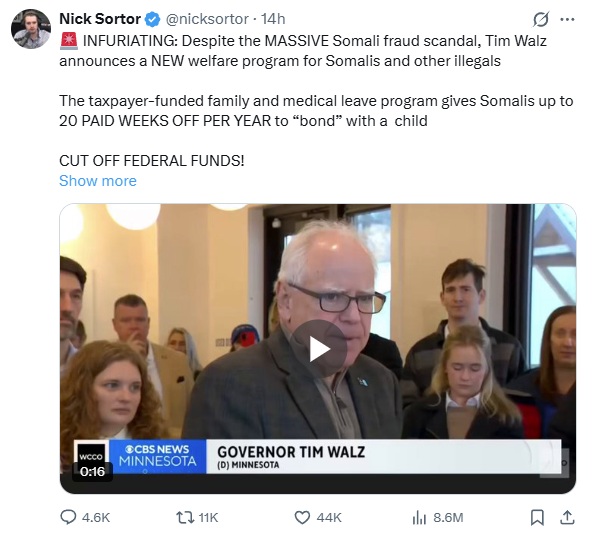The width and height of the screenshot is (600, 534).
Task: Bookmark this post
Action: coord(537,518)
